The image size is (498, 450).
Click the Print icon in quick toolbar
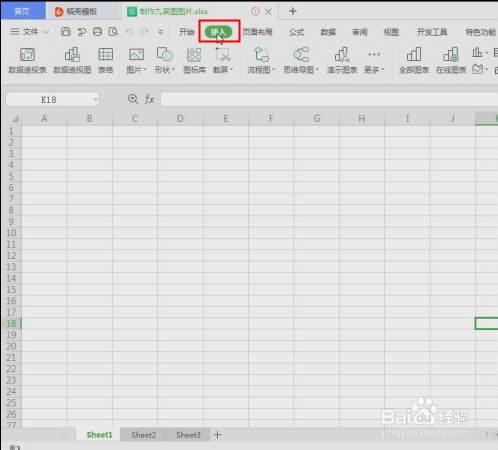pyautogui.click(x=97, y=32)
